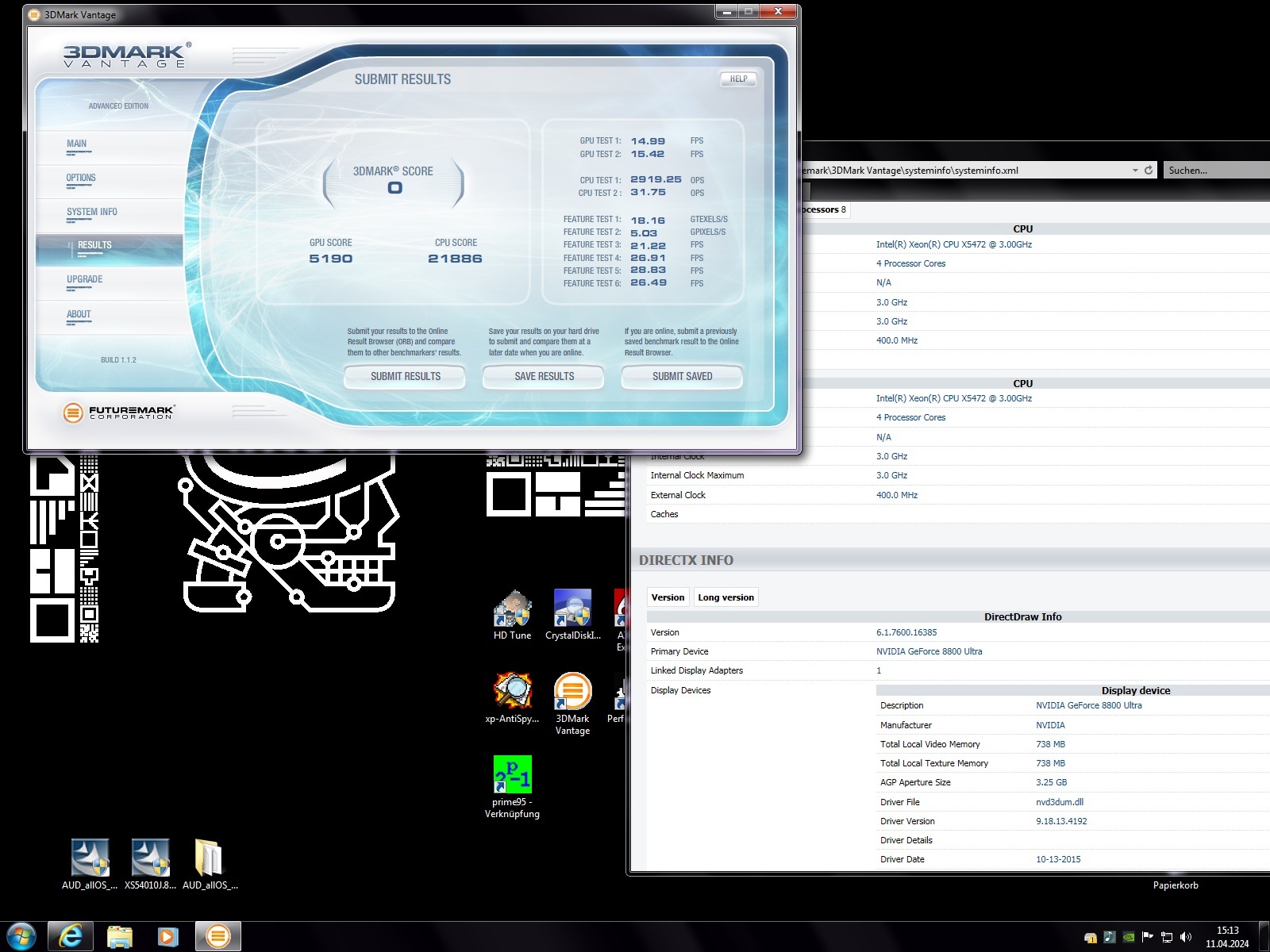Switch to the Long version tab

coord(725,597)
